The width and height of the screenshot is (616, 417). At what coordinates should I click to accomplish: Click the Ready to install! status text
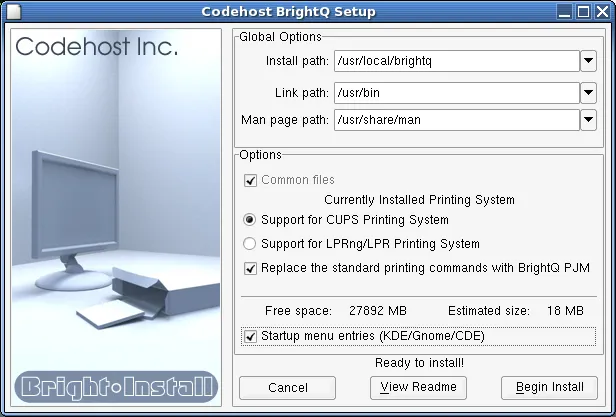(x=420, y=363)
